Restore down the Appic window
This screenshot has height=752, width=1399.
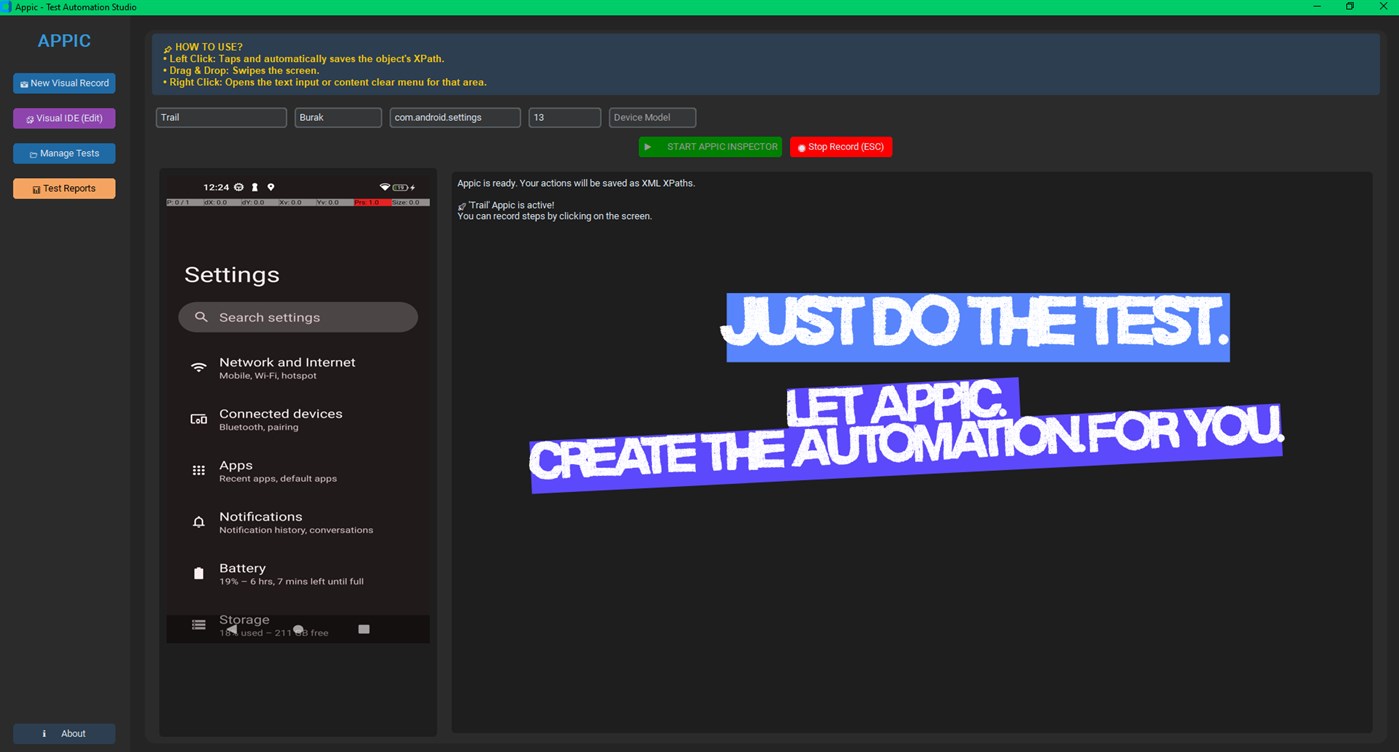click(x=1349, y=7)
